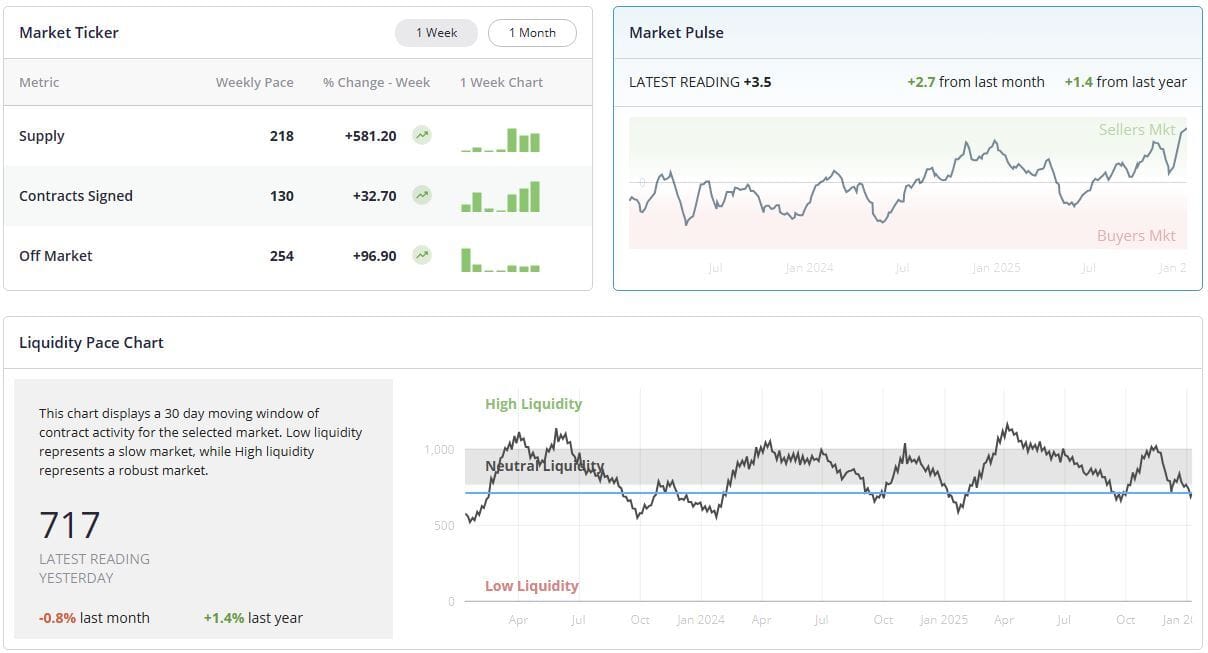Click the 717 latest reading value
This screenshot has height=653, width=1208.
point(70,525)
